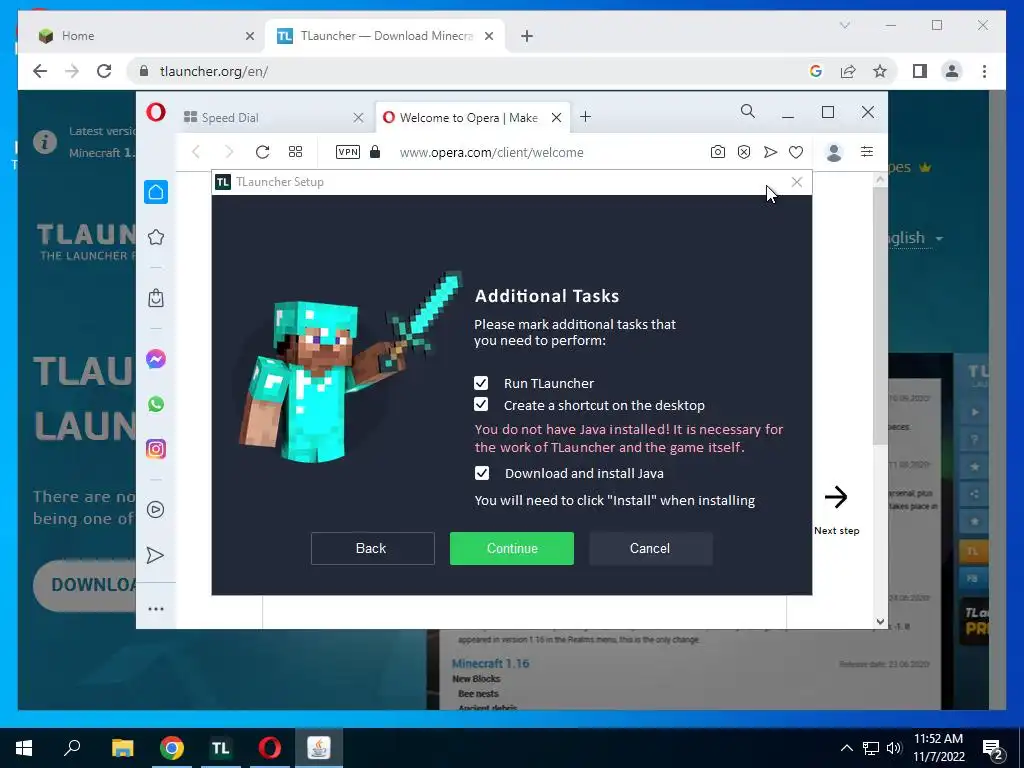Screen dimensions: 1024x768
Task: Toggle the Run TLauncher checkbox
Action: (481, 383)
